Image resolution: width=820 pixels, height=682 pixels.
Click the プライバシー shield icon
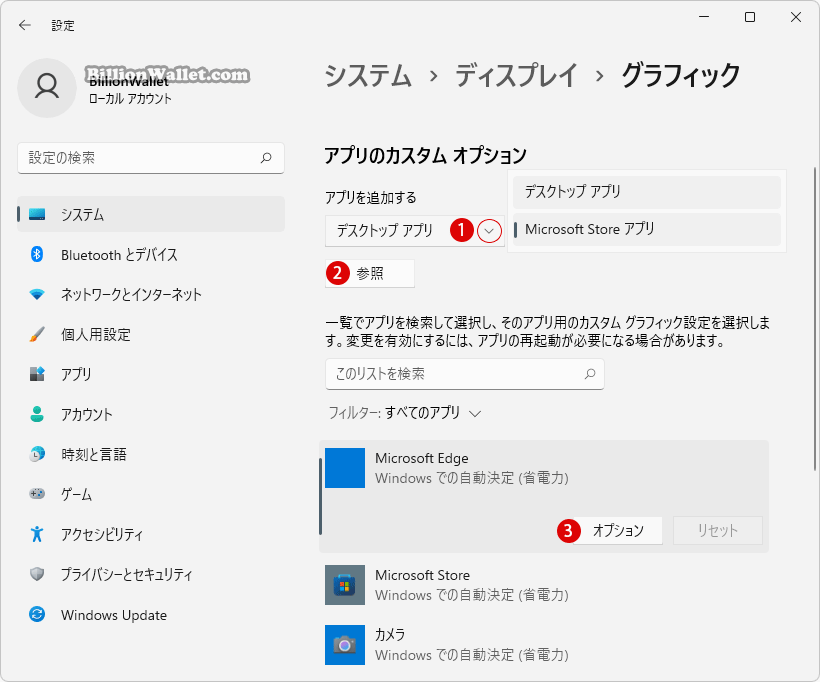pos(37,574)
